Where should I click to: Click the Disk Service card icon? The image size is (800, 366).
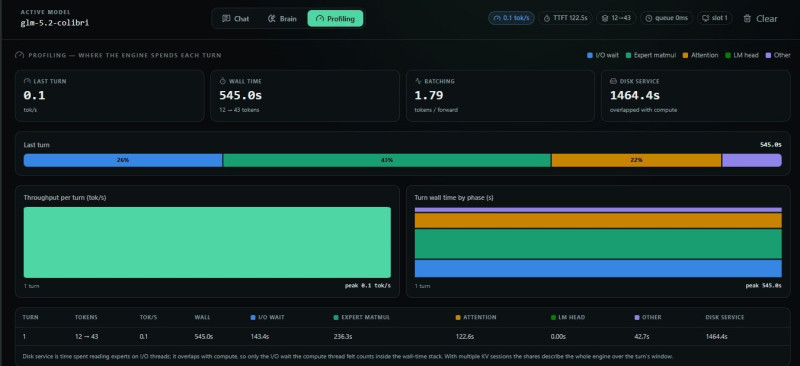point(613,81)
